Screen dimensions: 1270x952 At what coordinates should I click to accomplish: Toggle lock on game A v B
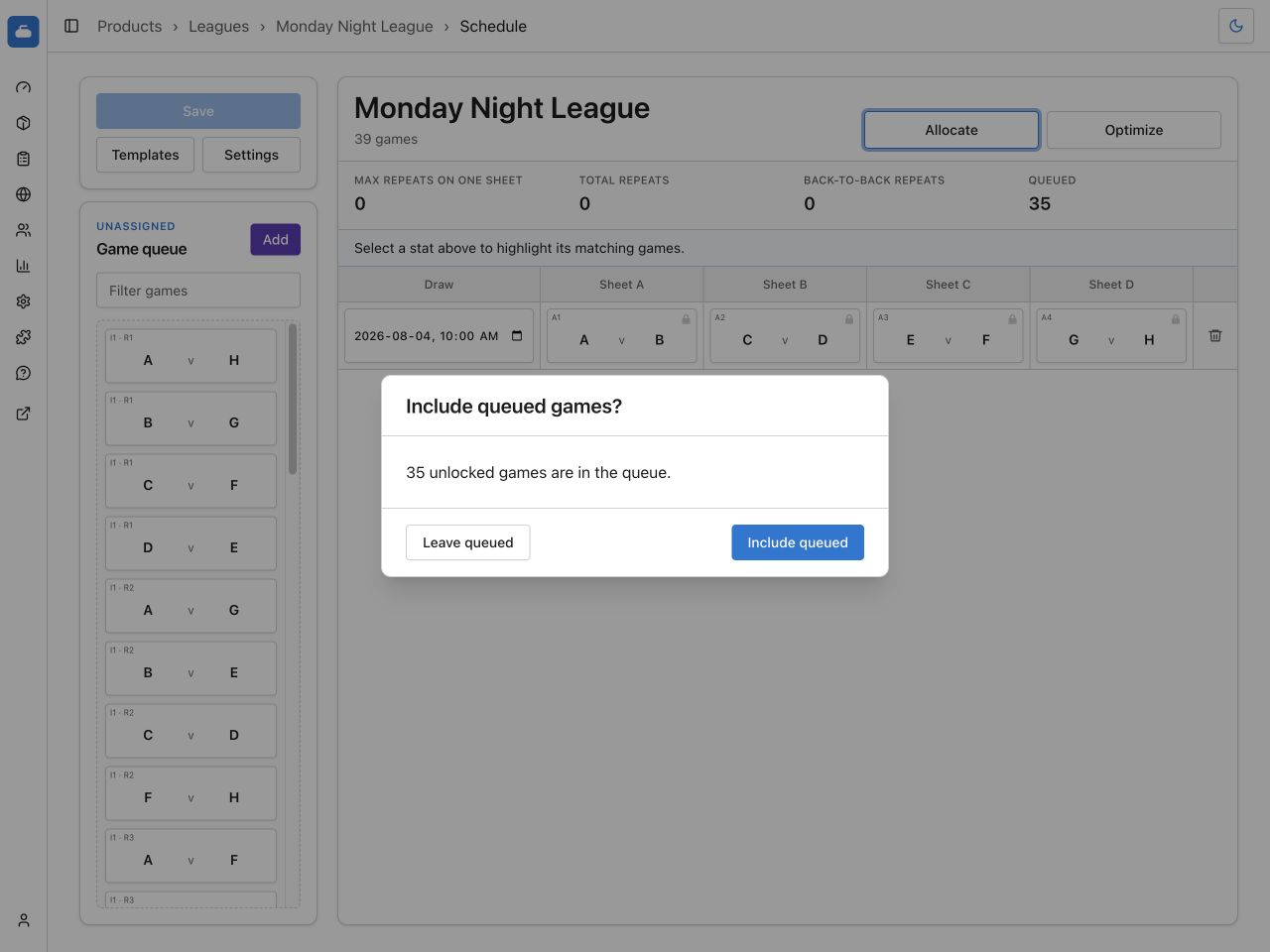point(686,319)
